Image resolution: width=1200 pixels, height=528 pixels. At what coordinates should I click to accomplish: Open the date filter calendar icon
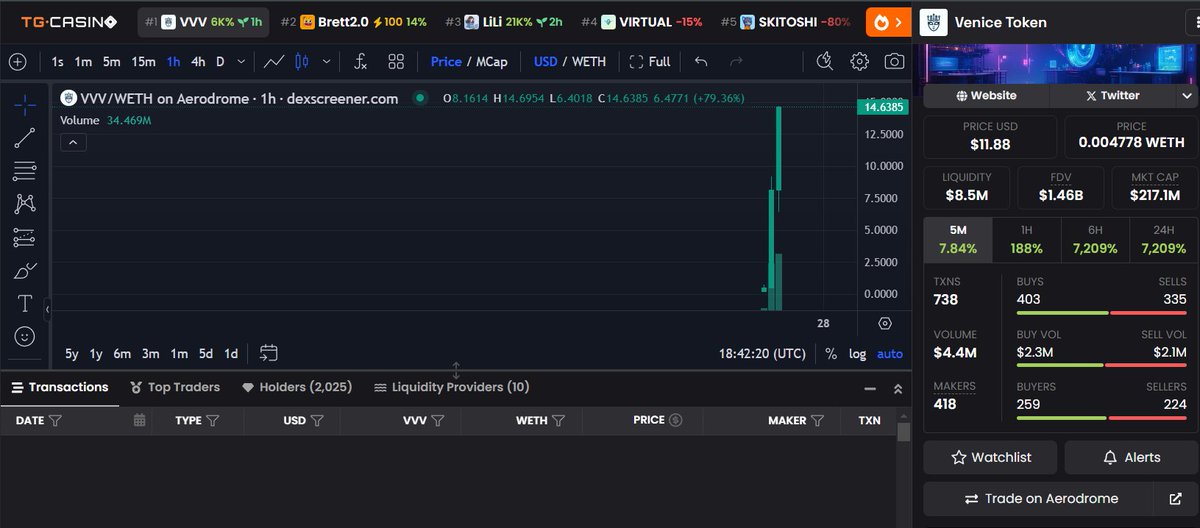(x=140, y=421)
